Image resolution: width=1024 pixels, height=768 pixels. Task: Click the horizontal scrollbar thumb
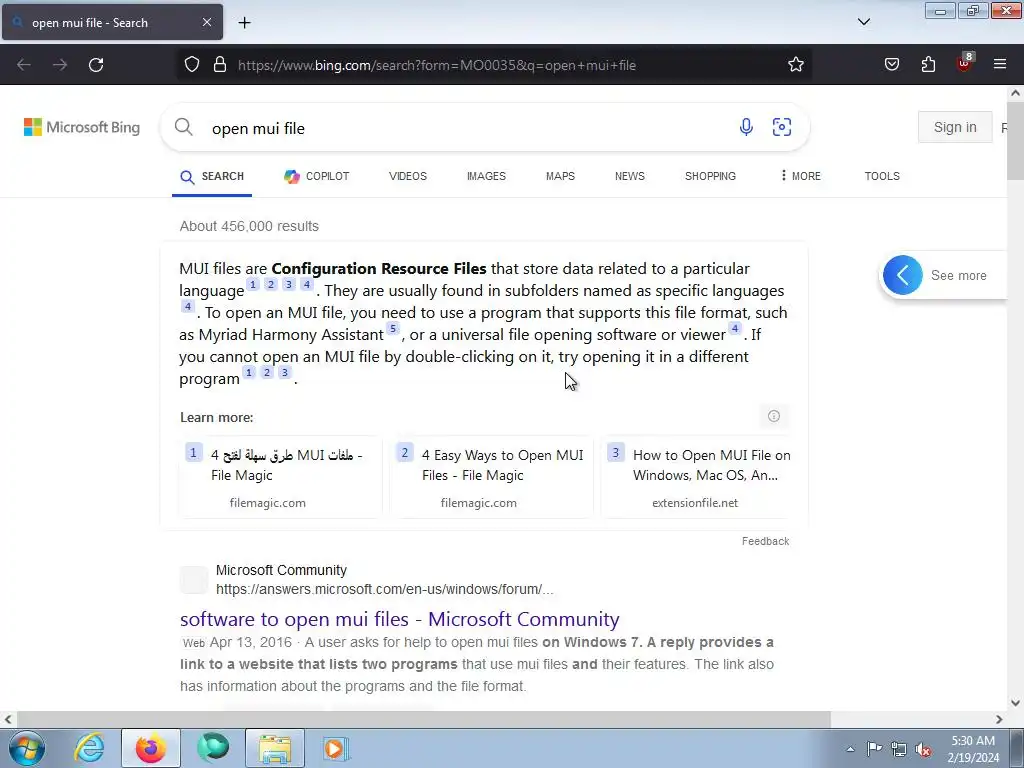pyautogui.click(x=423, y=719)
